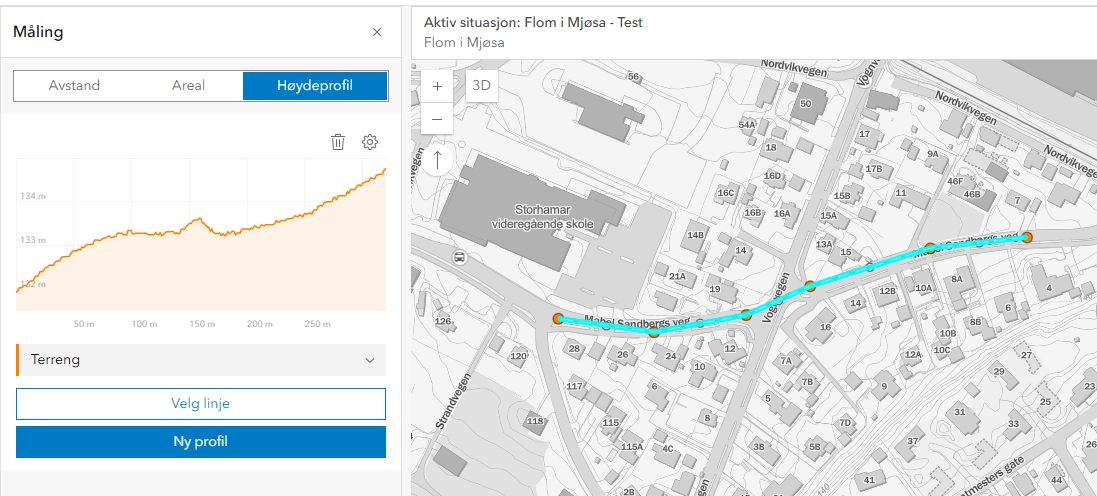Zoom out on the map
1097x496 pixels.
click(437, 118)
